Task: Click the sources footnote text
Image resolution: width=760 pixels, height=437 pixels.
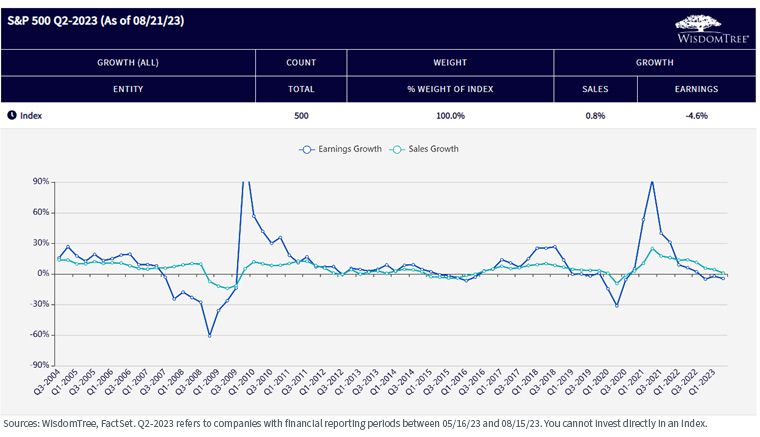Action: pos(355,423)
